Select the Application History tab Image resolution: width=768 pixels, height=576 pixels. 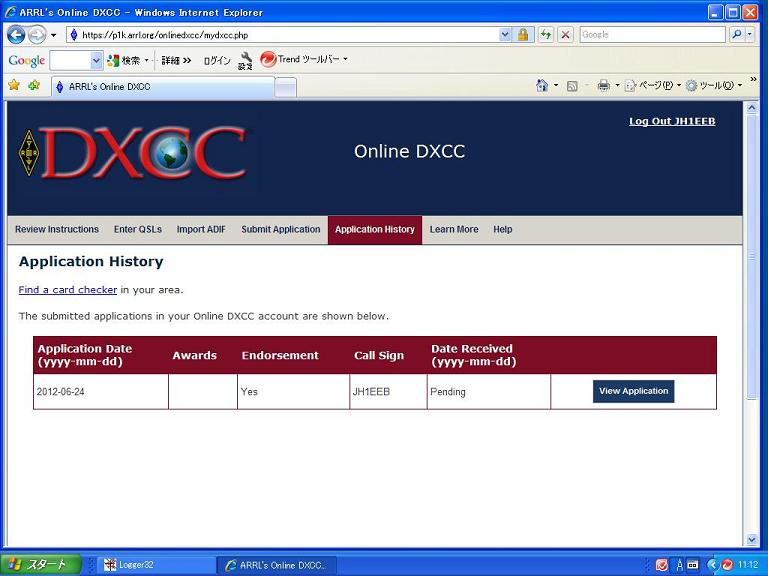click(x=375, y=229)
